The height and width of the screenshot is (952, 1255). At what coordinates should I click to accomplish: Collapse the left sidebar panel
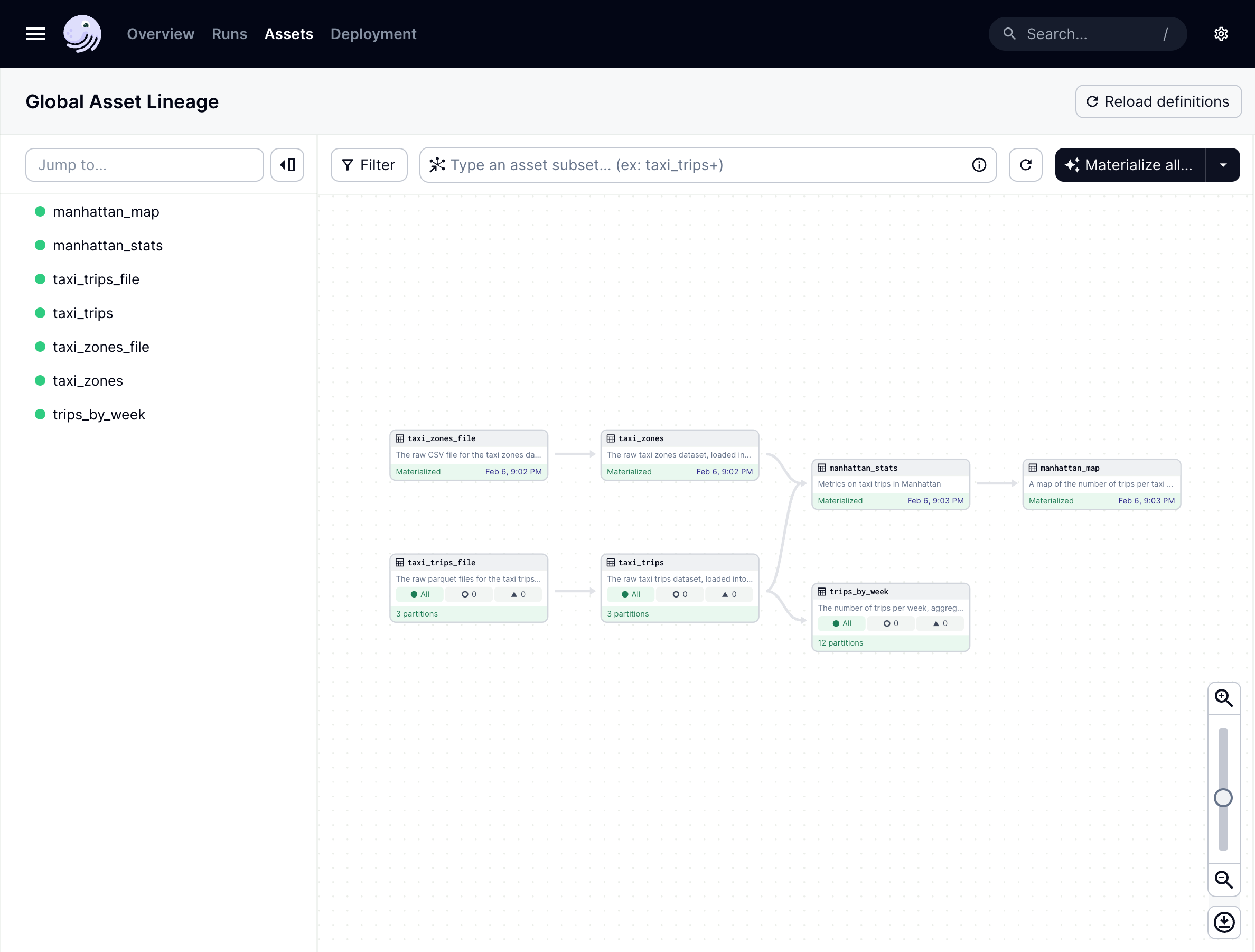[x=287, y=165]
